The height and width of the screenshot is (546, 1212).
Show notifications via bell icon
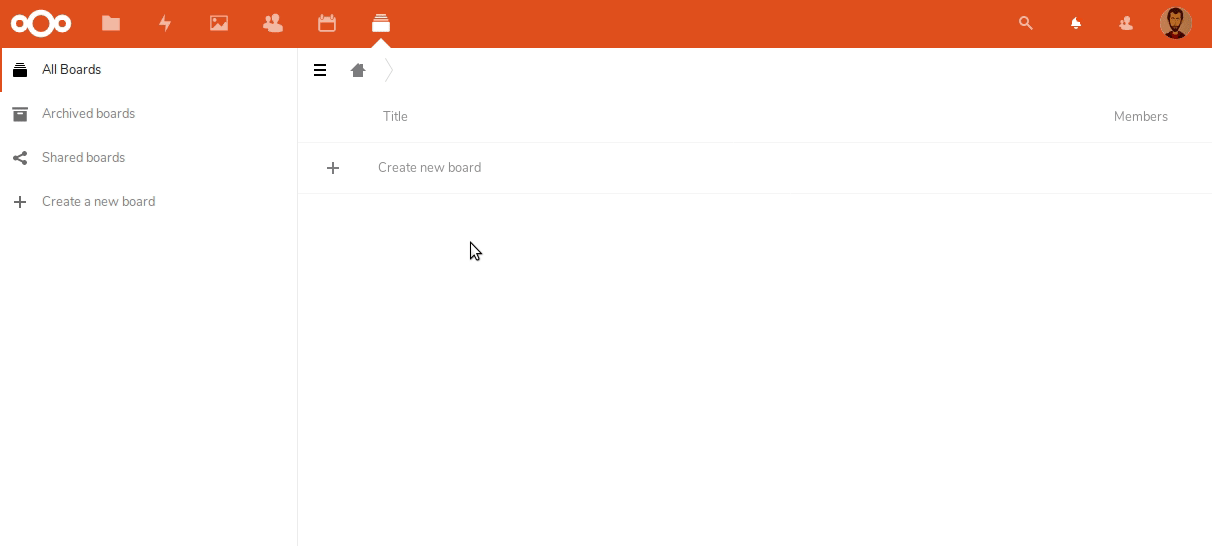[x=1076, y=23]
